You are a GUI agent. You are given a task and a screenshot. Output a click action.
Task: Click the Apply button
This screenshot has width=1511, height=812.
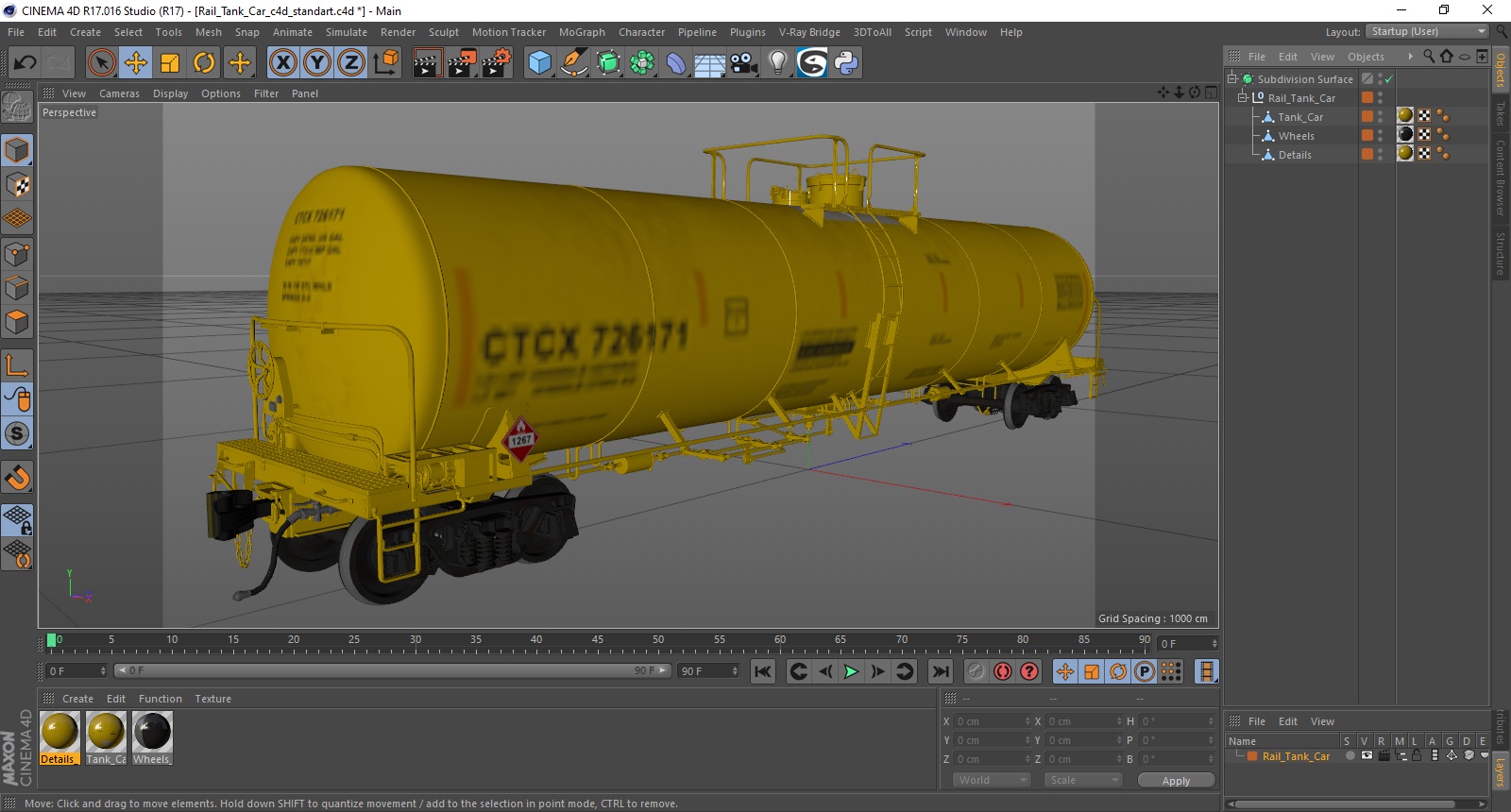(1176, 781)
